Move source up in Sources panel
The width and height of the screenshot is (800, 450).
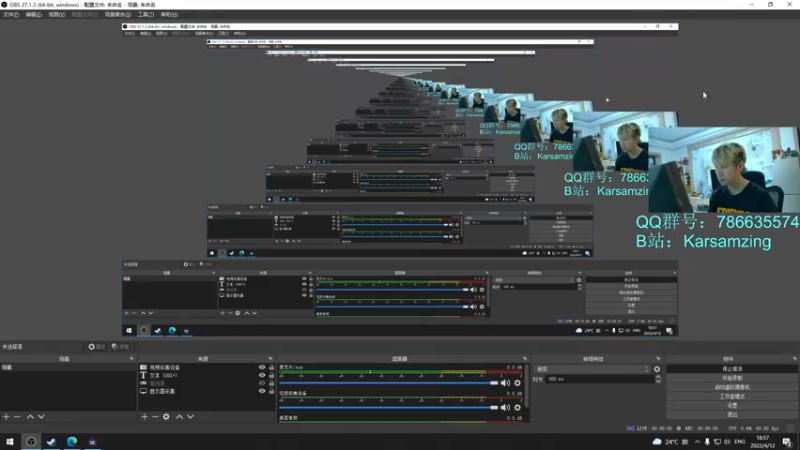pyautogui.click(x=179, y=417)
